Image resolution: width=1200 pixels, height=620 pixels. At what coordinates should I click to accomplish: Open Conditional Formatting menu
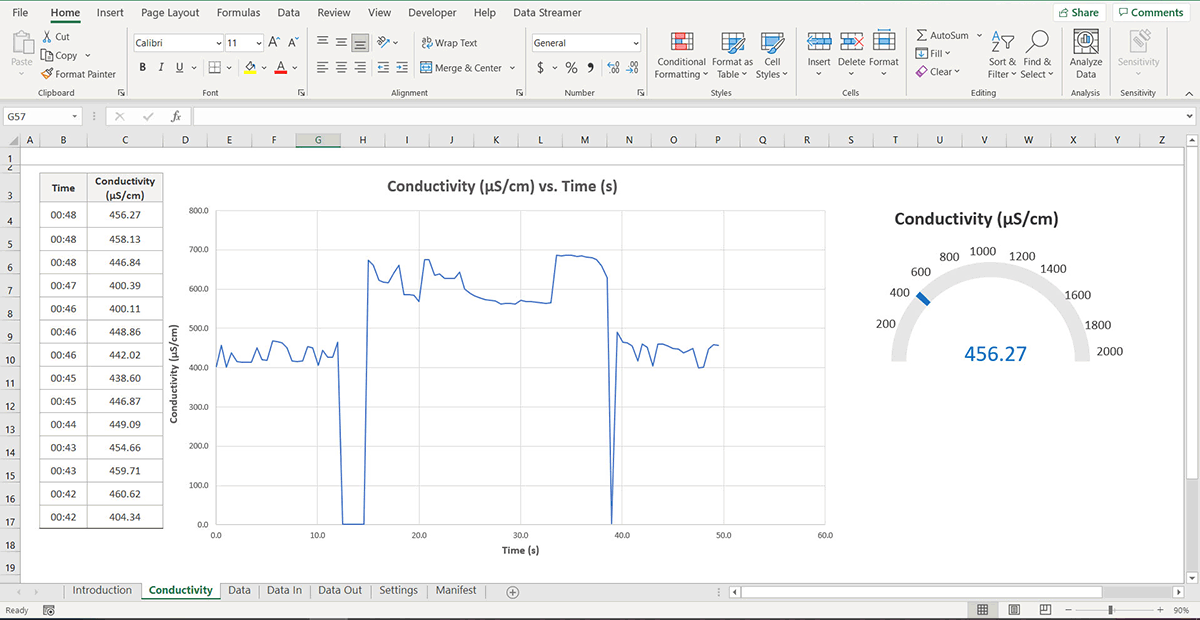click(x=682, y=56)
